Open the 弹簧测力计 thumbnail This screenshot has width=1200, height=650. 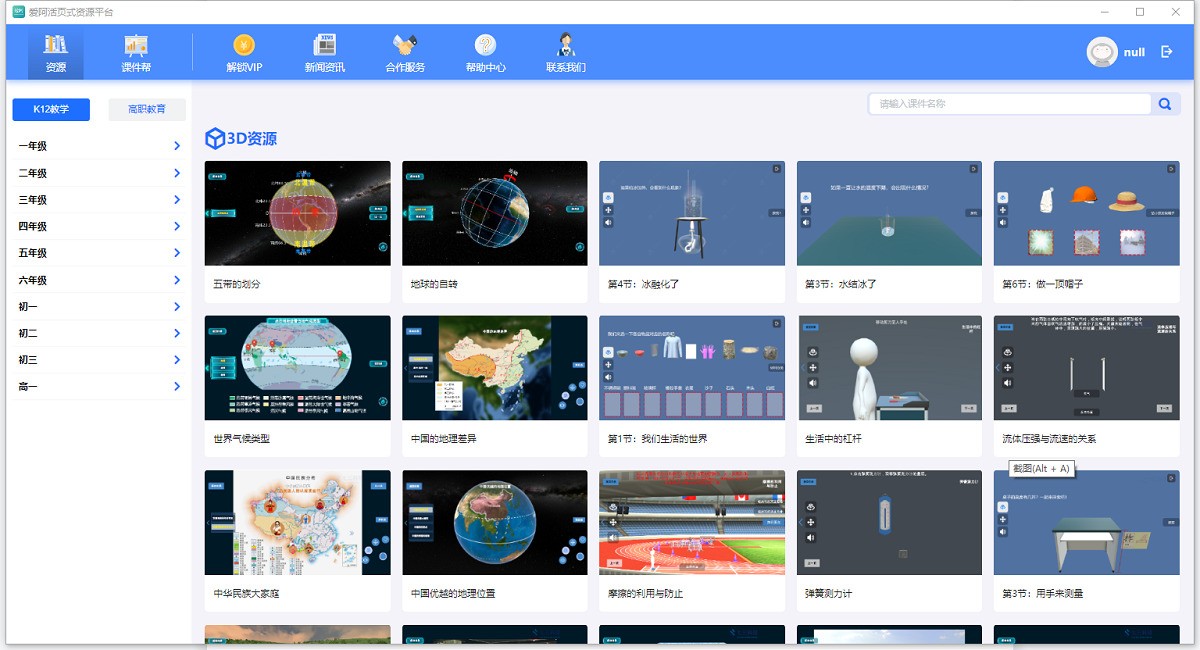click(x=889, y=523)
